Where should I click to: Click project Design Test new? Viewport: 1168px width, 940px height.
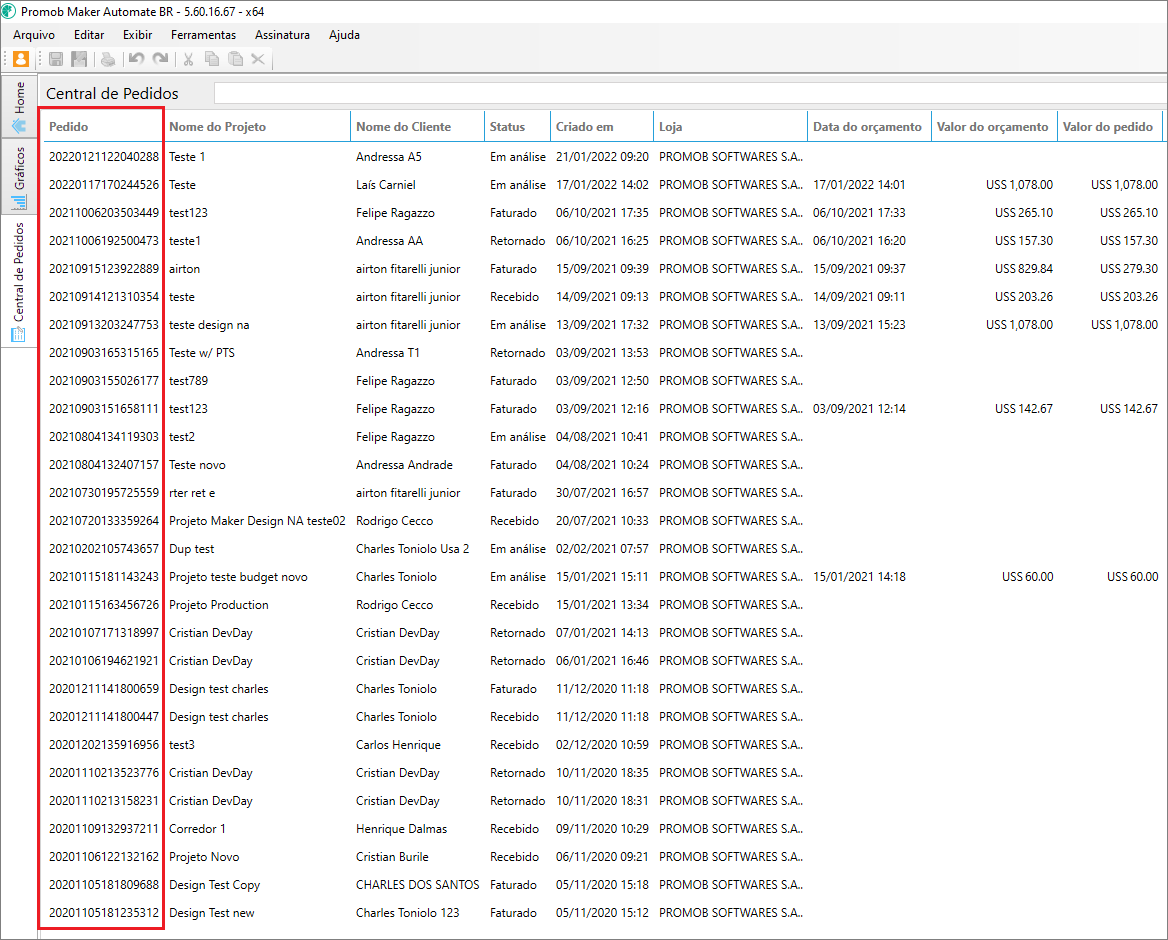coord(212,913)
